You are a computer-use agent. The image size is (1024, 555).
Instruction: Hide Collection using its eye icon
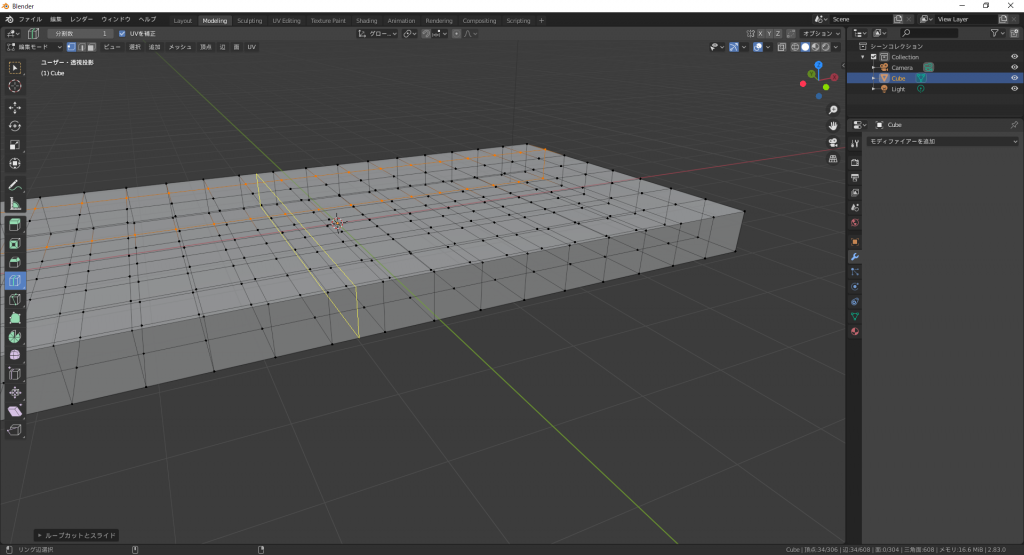point(1014,57)
